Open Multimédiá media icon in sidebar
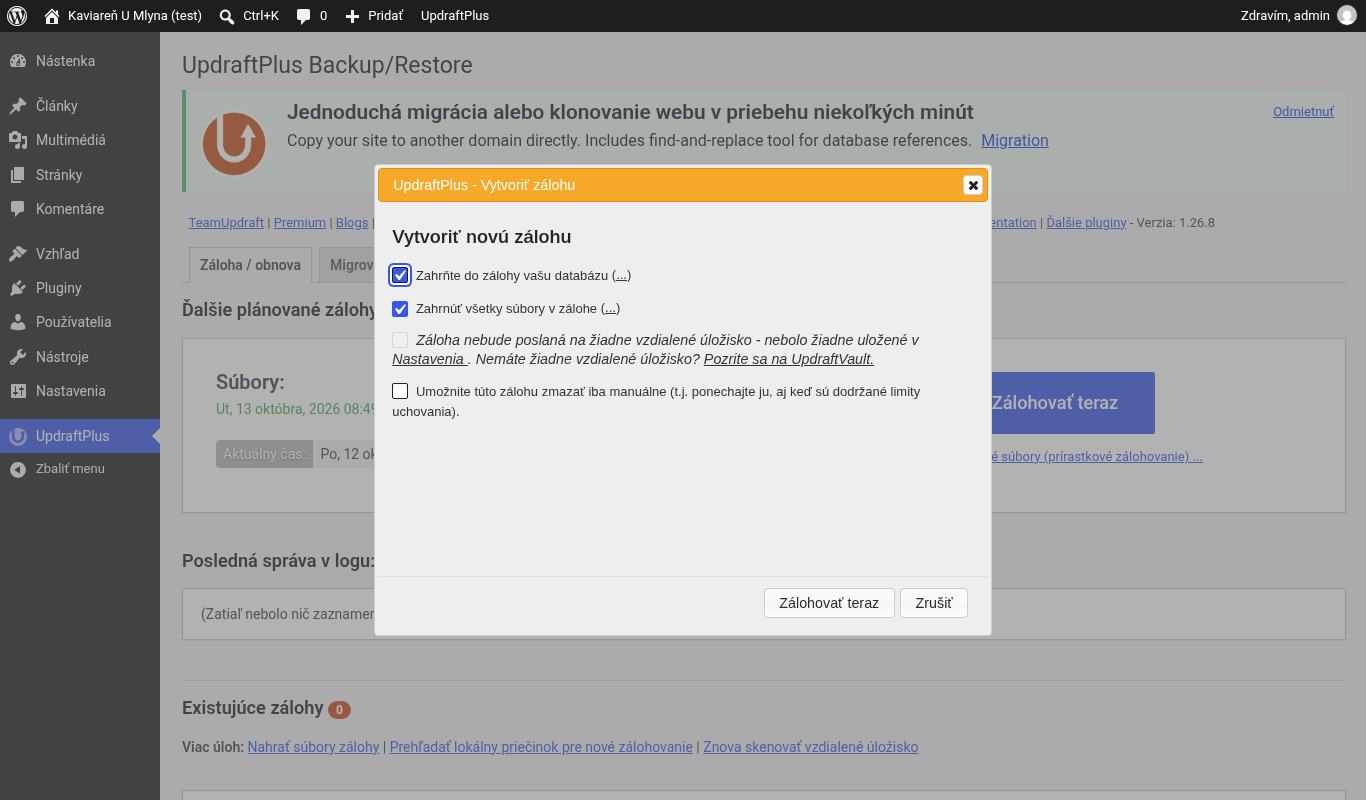Screen dimensions: 1366x800 click(x=18, y=140)
